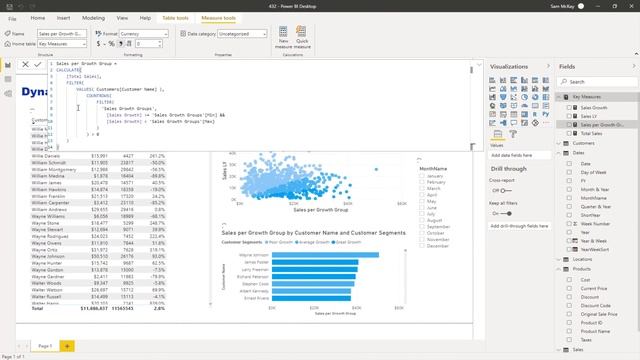Cancel the formula edit with X
640x360 pixels.
click(25, 64)
